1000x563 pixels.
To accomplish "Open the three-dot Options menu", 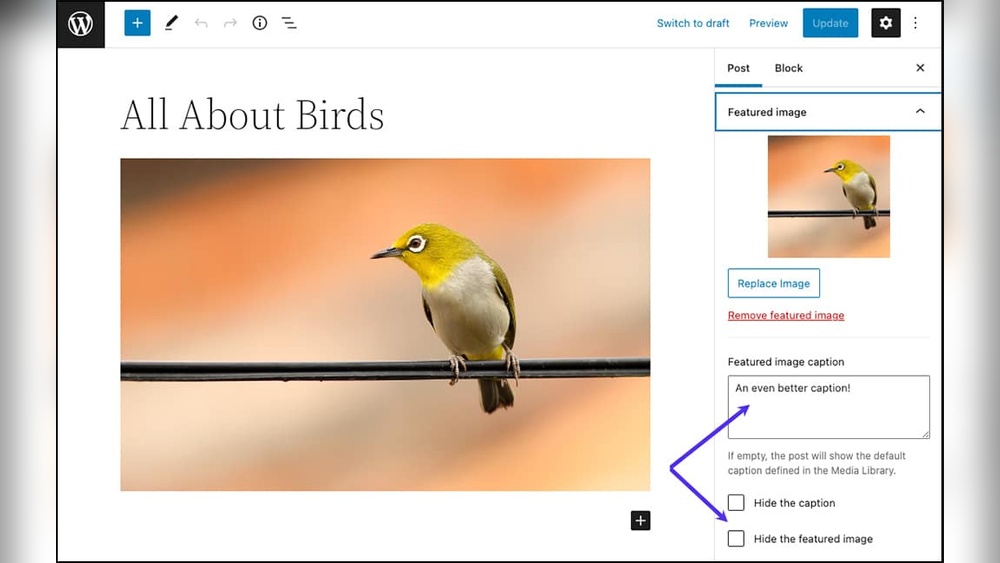I will point(915,23).
